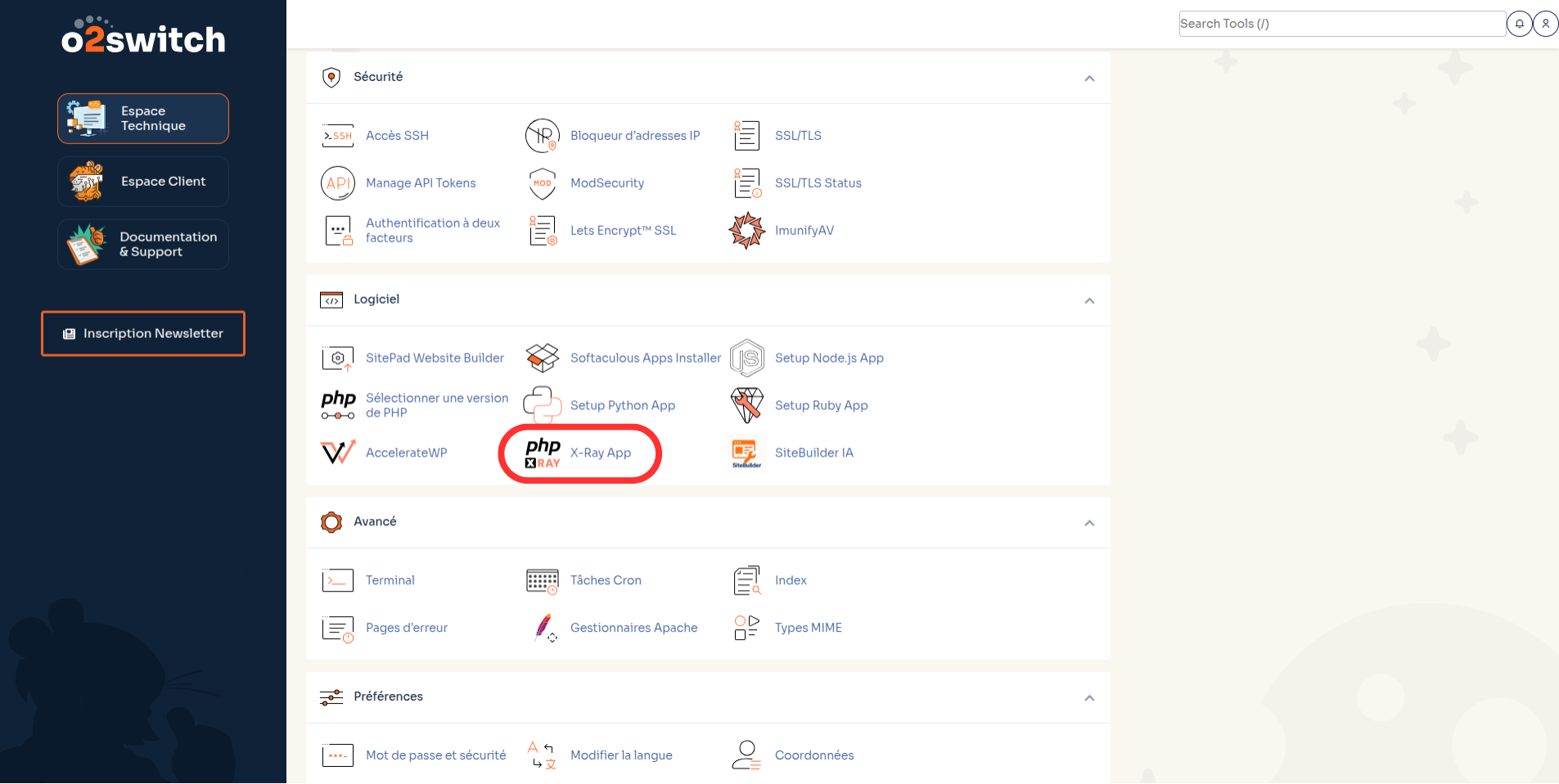Click the Pages d'erreur icon

(337, 629)
